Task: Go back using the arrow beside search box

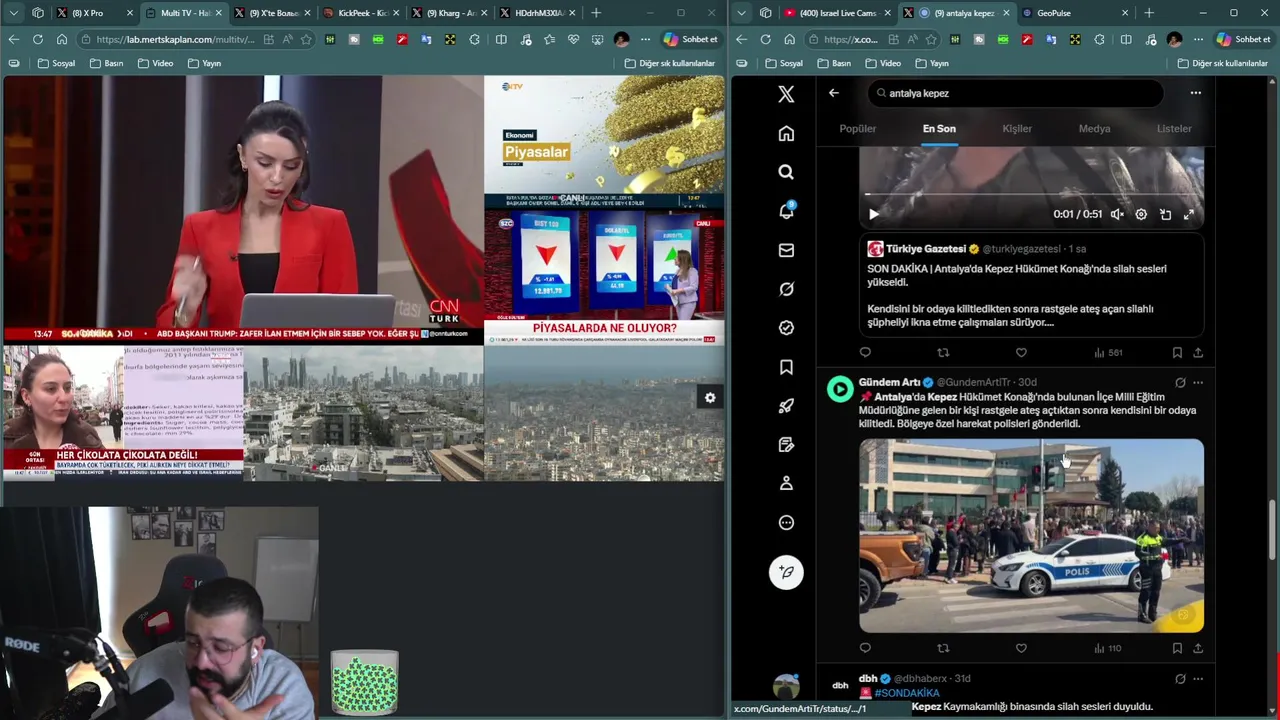Action: [x=833, y=93]
